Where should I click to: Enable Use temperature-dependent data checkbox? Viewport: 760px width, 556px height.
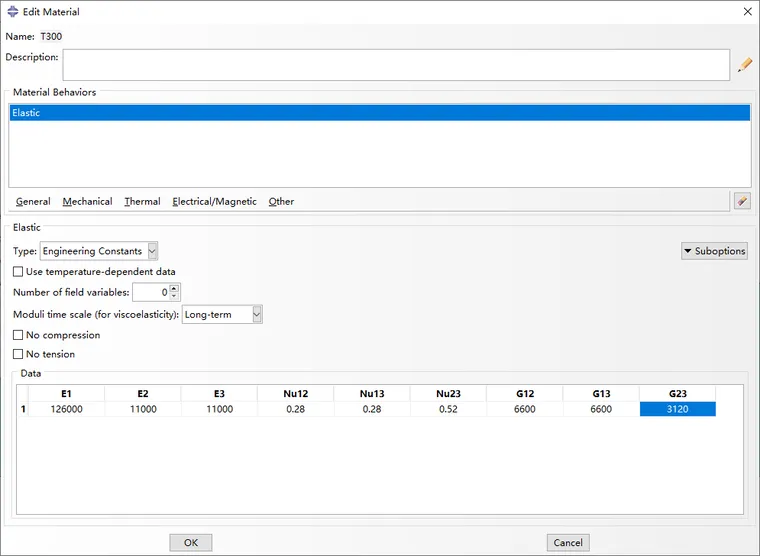click(x=18, y=271)
